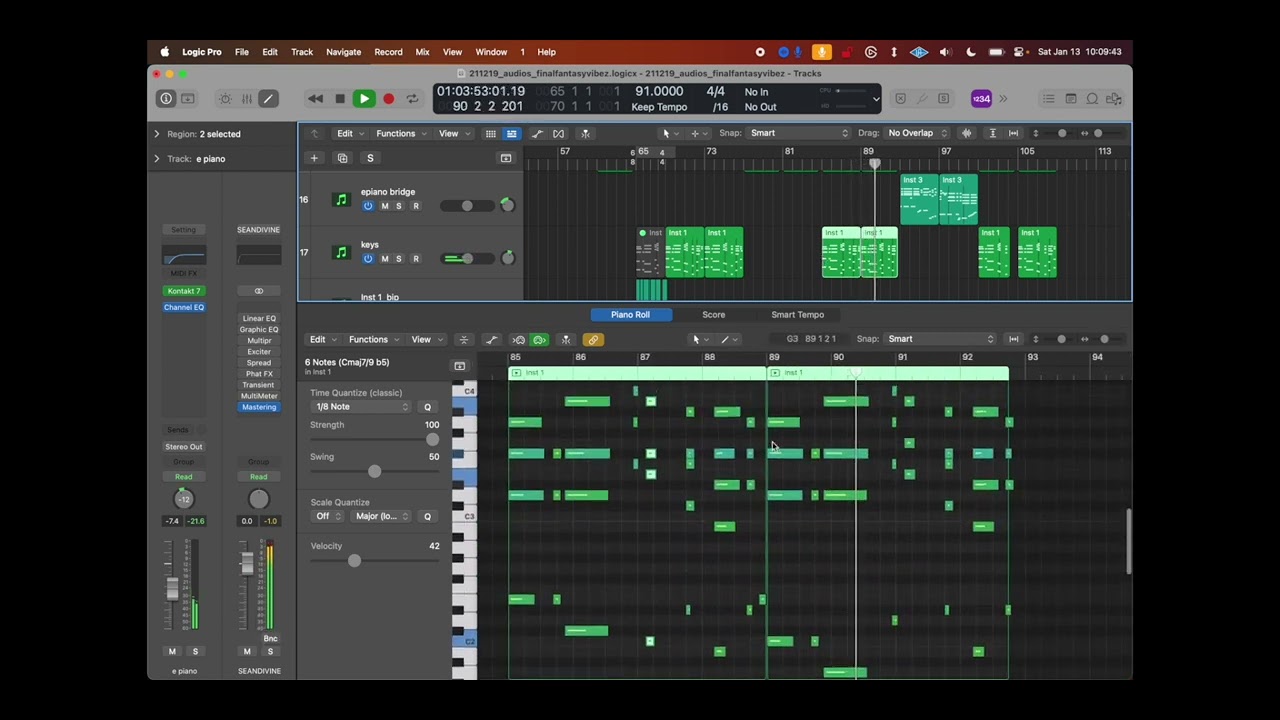This screenshot has height=720, width=1280.
Task: Click the Velocity slider knob
Action: point(354,561)
